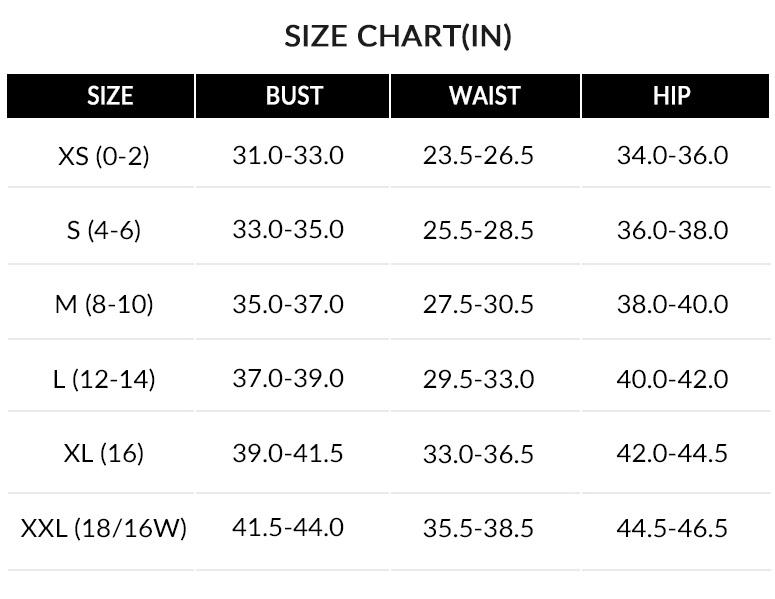Viewport: 775px width, 599px height.
Task: Select the XXL (18/16W) size row label
Action: [x=104, y=528]
